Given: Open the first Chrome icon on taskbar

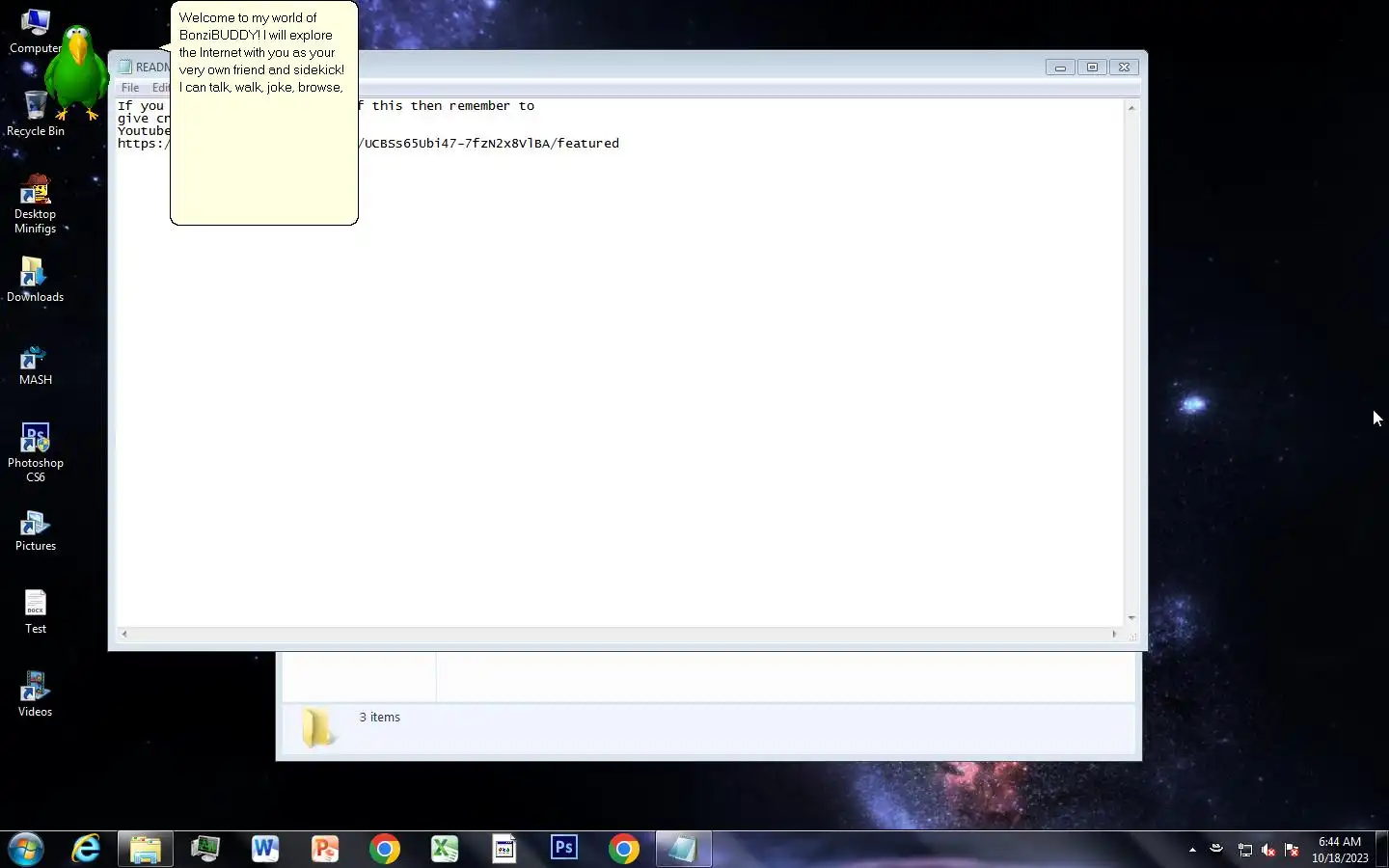Looking at the screenshot, I should 385,850.
